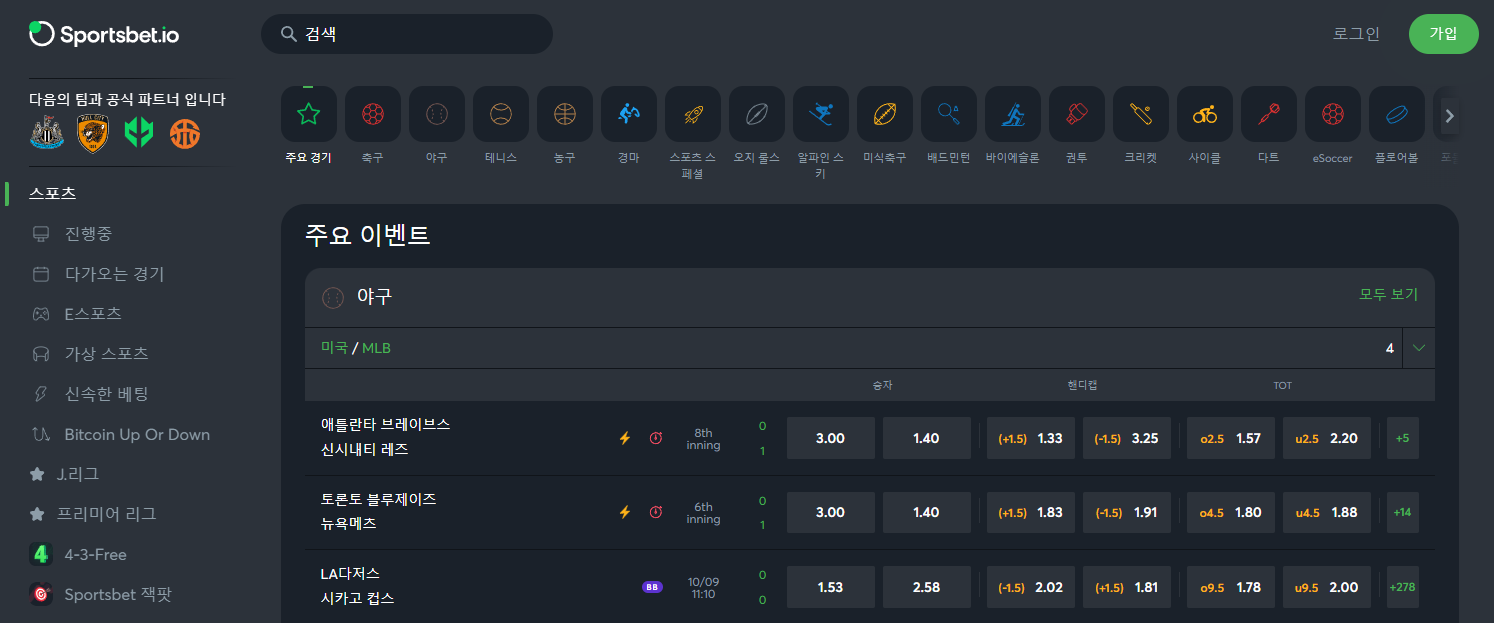Click the 검색 search input field
Viewport: 1494px width, 623px height.
click(x=420, y=34)
